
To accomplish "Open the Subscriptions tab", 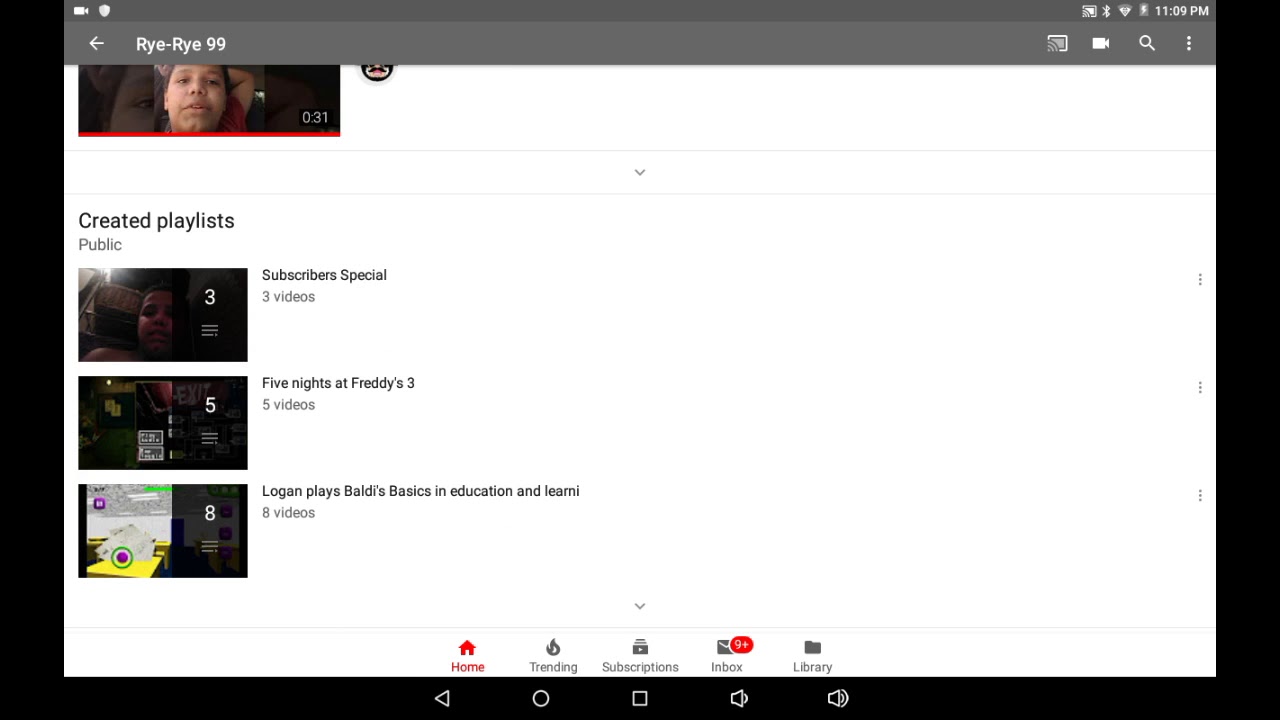I will [640, 656].
